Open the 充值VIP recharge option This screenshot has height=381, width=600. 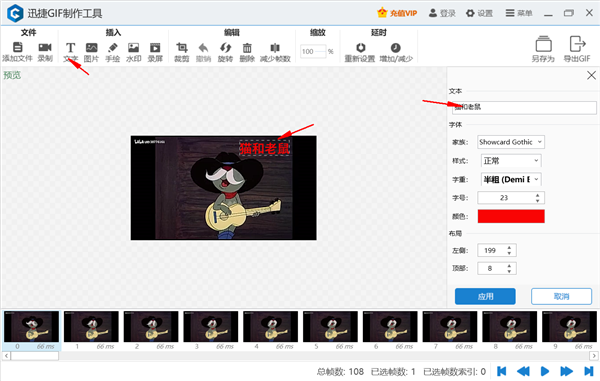pyautogui.click(x=397, y=13)
